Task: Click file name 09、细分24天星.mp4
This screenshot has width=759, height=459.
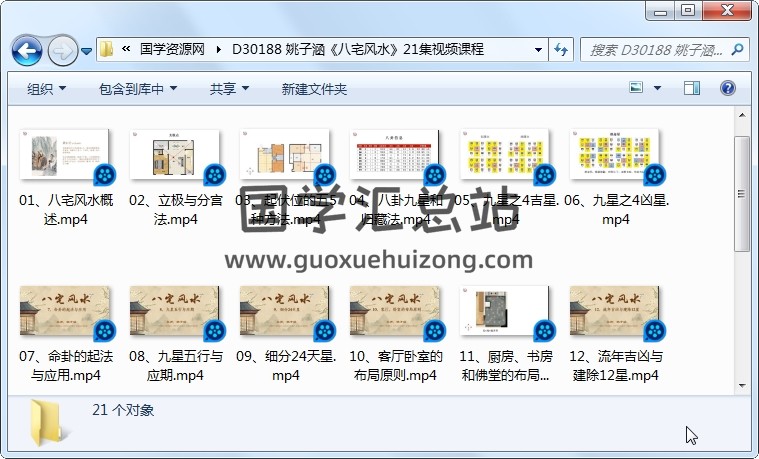Action: pyautogui.click(x=286, y=366)
